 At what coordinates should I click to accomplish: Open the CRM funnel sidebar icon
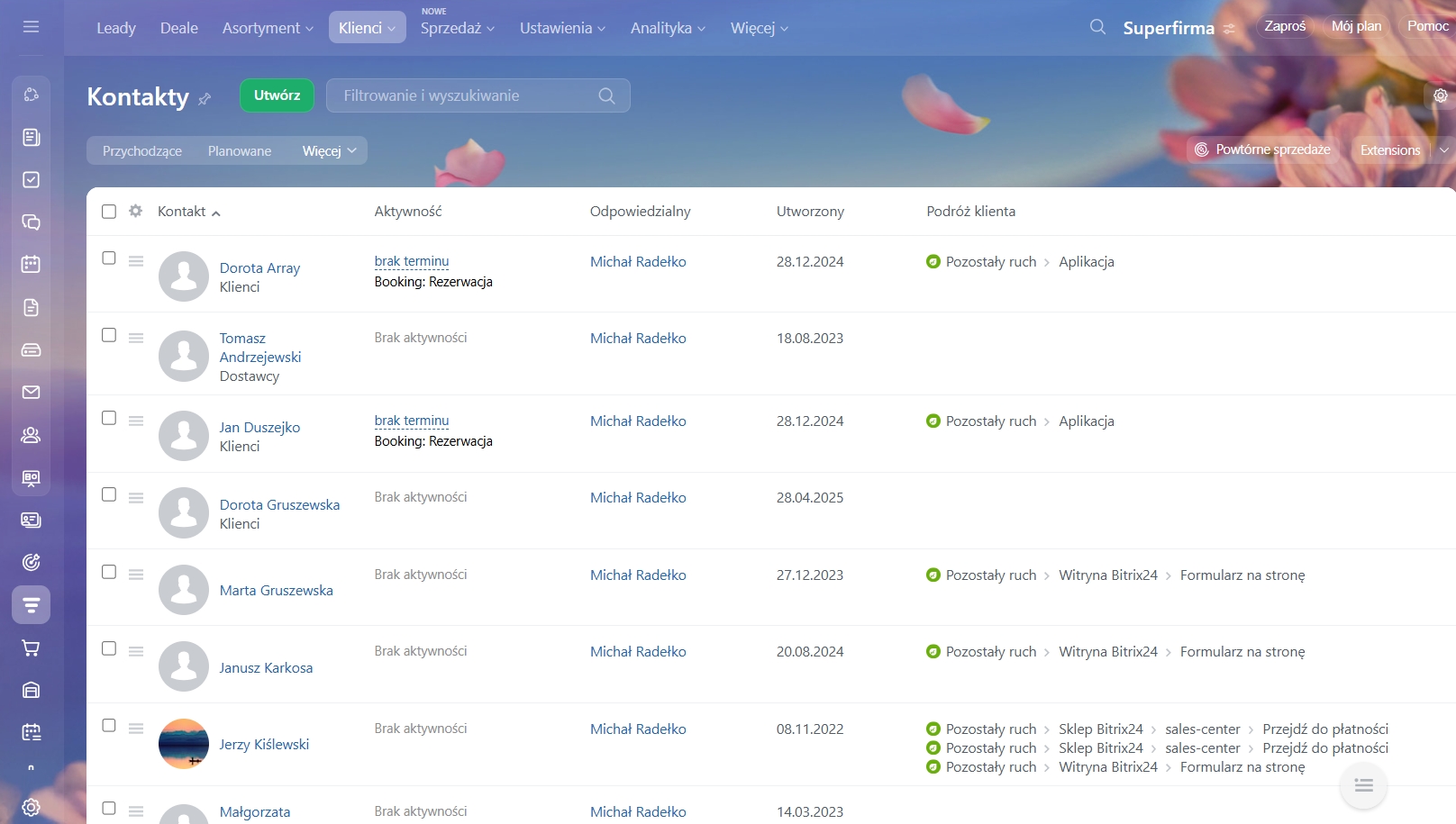(31, 605)
